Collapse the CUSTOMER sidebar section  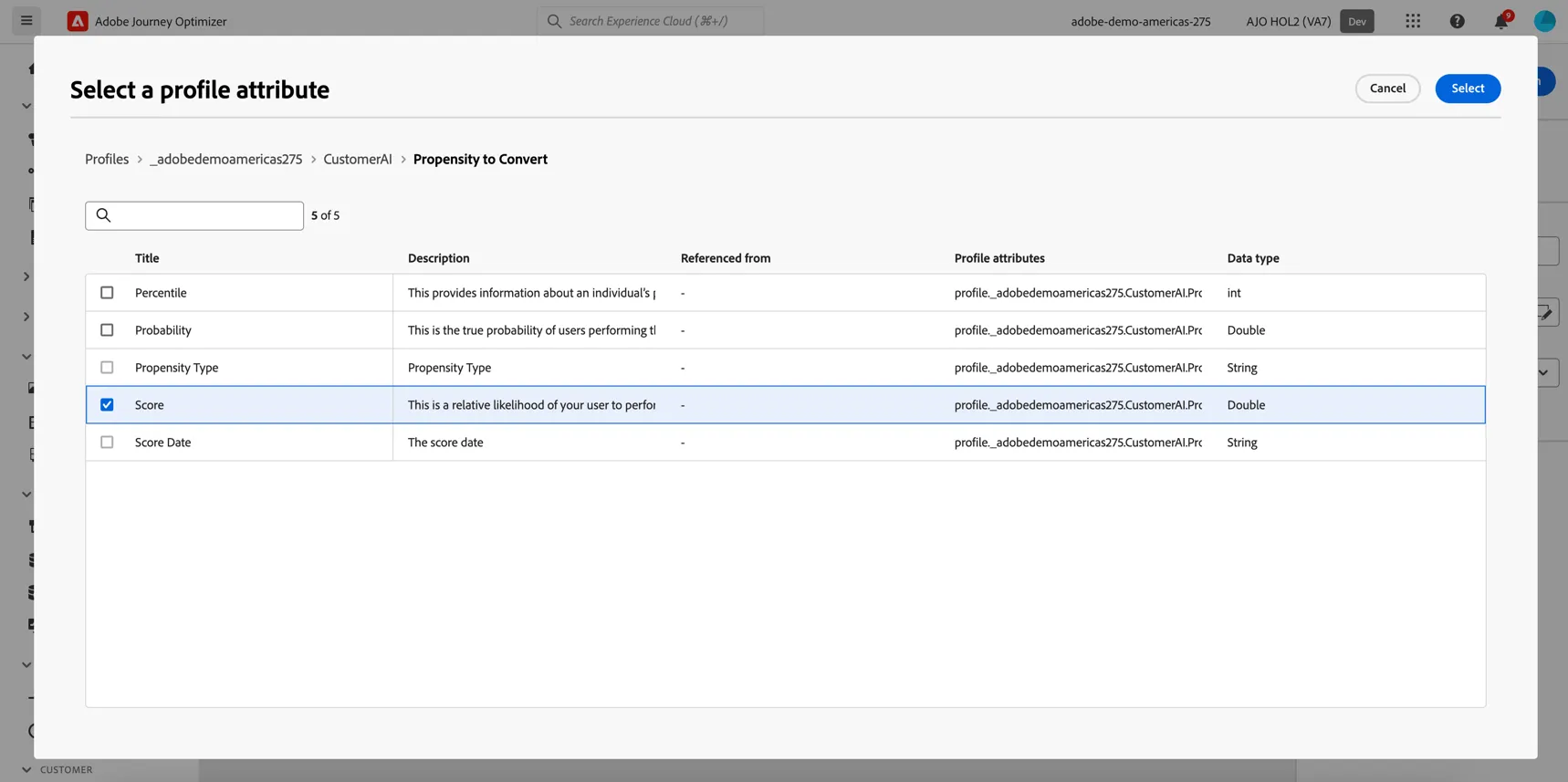(x=26, y=769)
